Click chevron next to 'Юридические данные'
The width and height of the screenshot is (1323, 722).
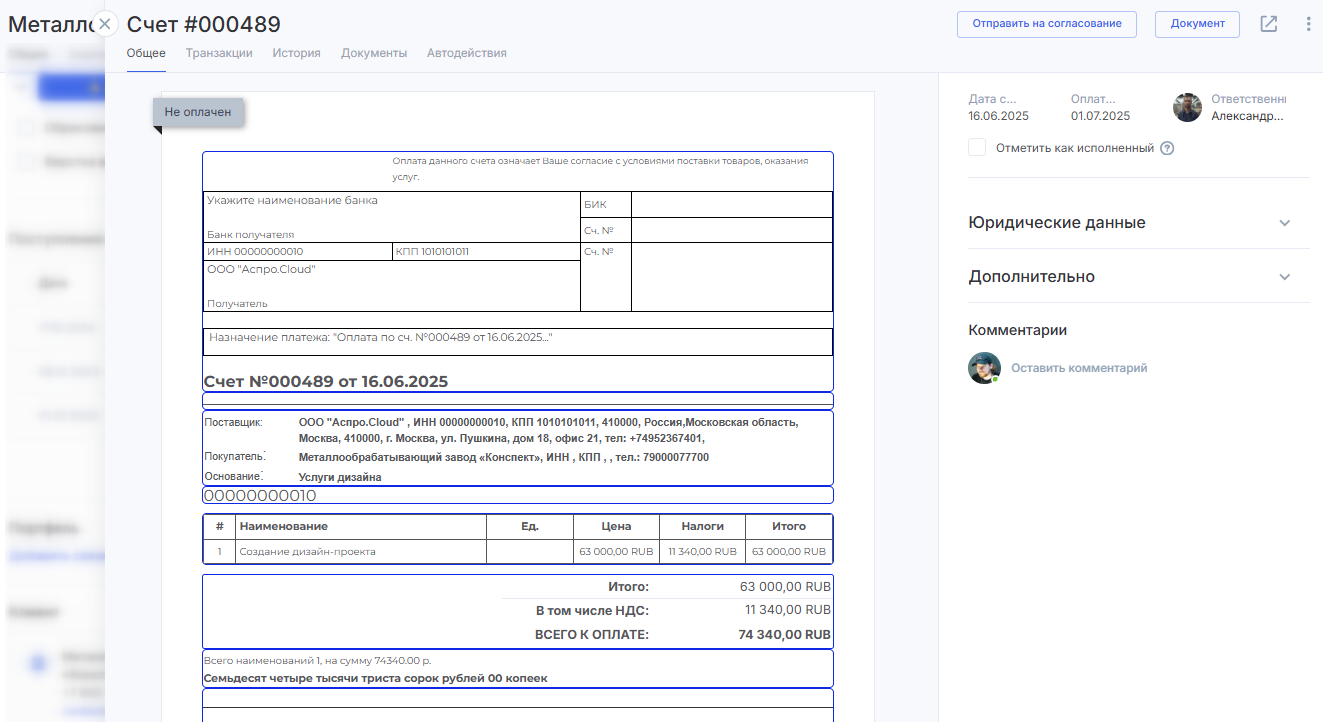tap(1285, 223)
